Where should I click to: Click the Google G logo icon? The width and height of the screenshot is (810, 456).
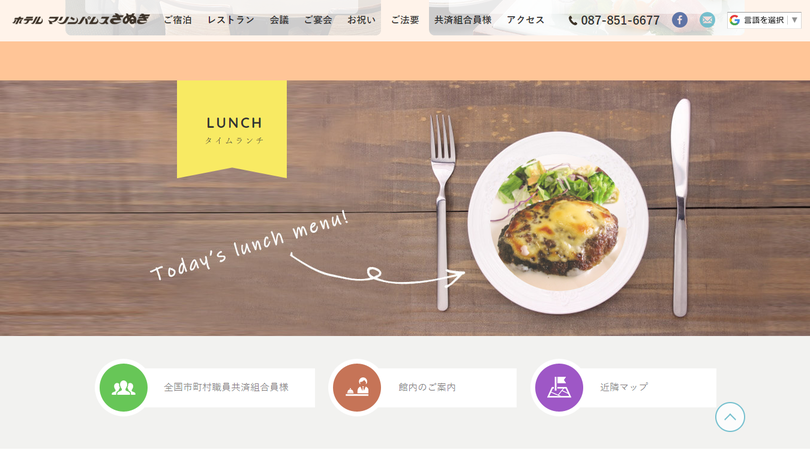tap(735, 20)
